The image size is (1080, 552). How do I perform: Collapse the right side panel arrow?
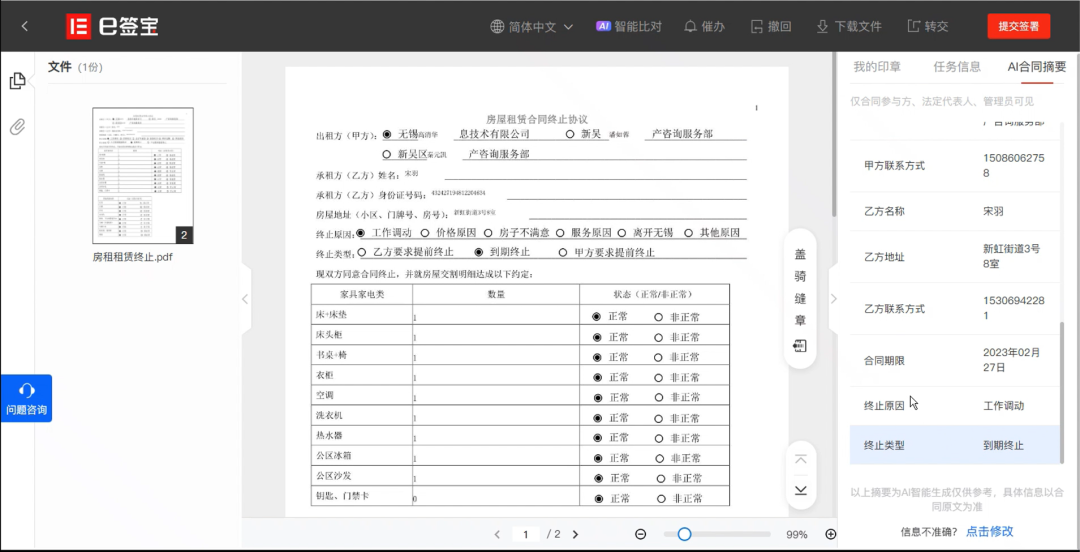[834, 299]
